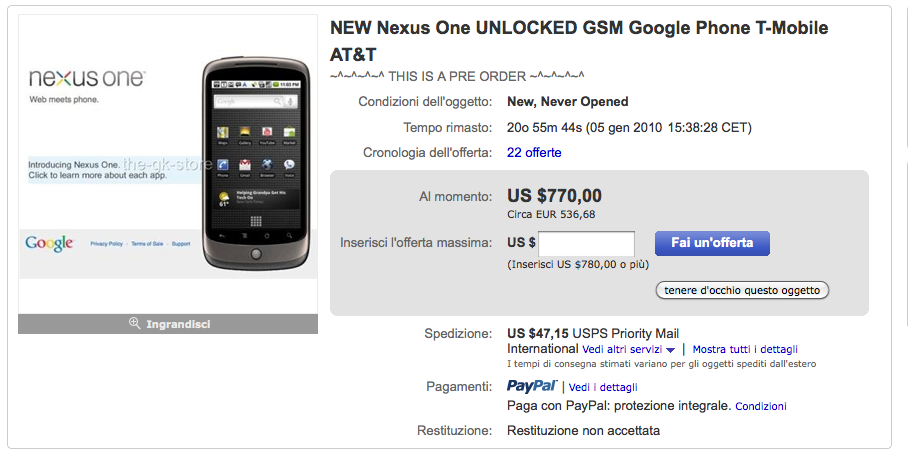Tap the Gmail app icon on phone
Screen dimensions: 908x454
click(x=244, y=166)
